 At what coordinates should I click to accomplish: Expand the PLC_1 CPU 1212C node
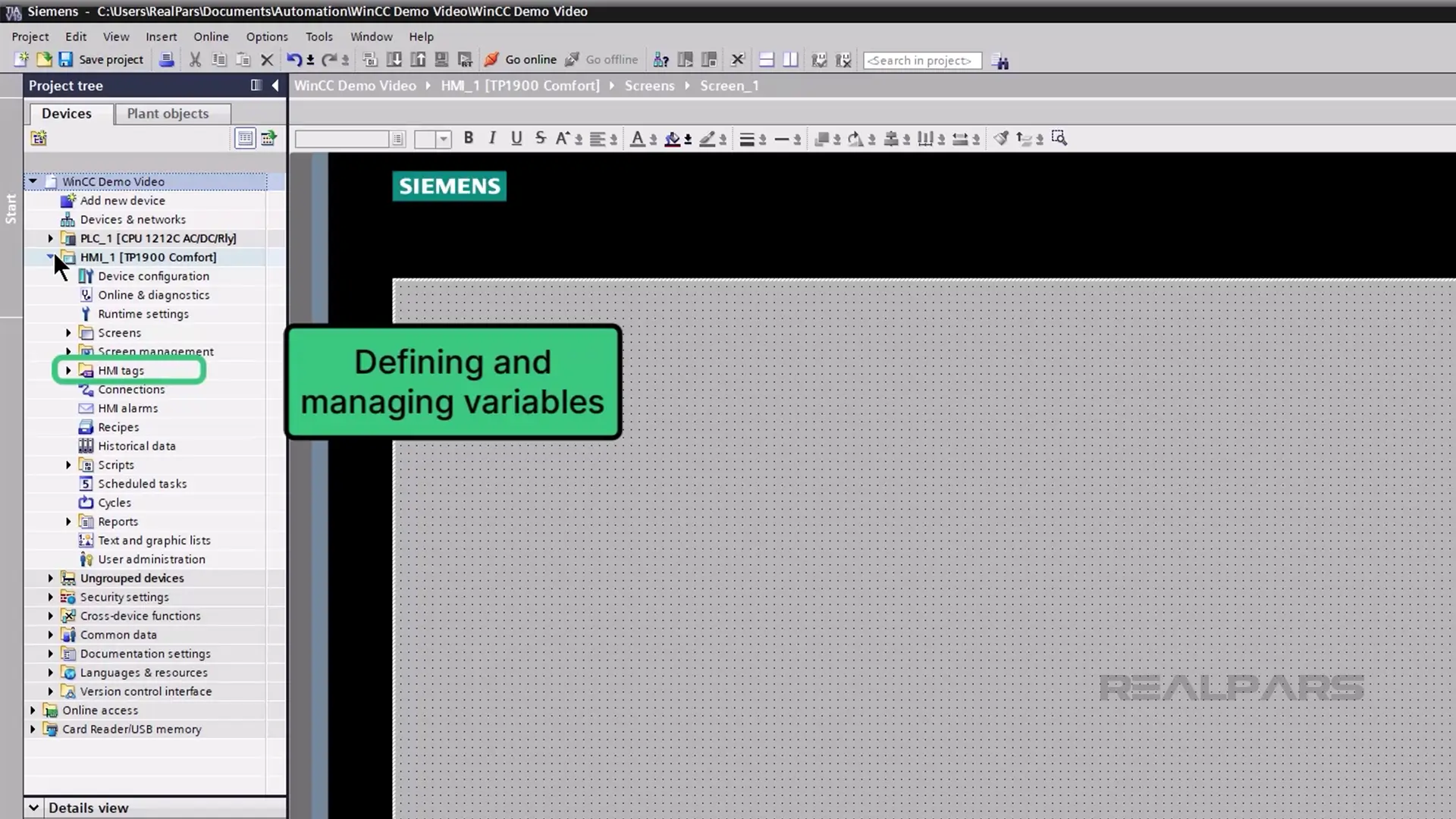click(x=51, y=238)
